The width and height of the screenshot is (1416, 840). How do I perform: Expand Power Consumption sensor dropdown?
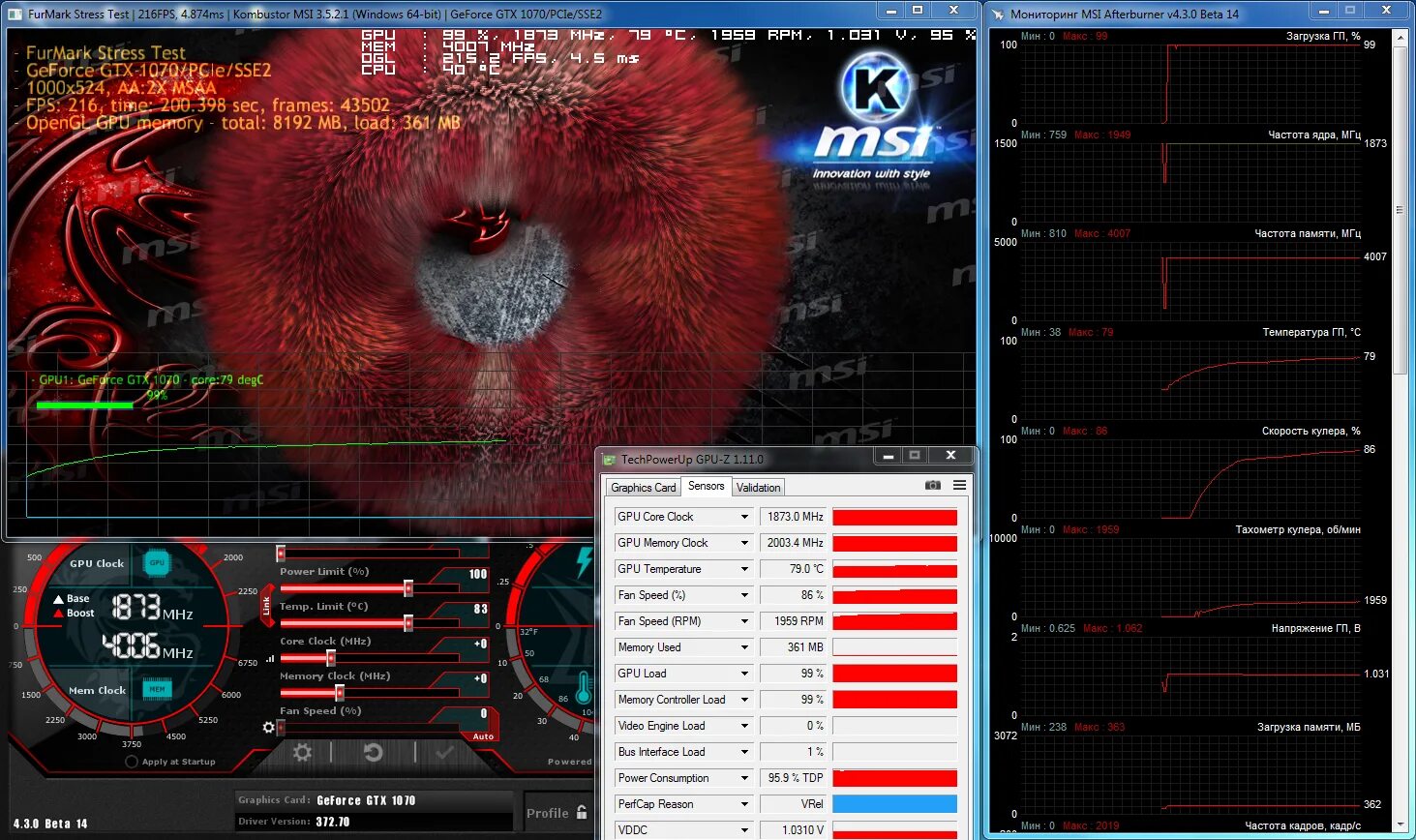click(x=744, y=778)
